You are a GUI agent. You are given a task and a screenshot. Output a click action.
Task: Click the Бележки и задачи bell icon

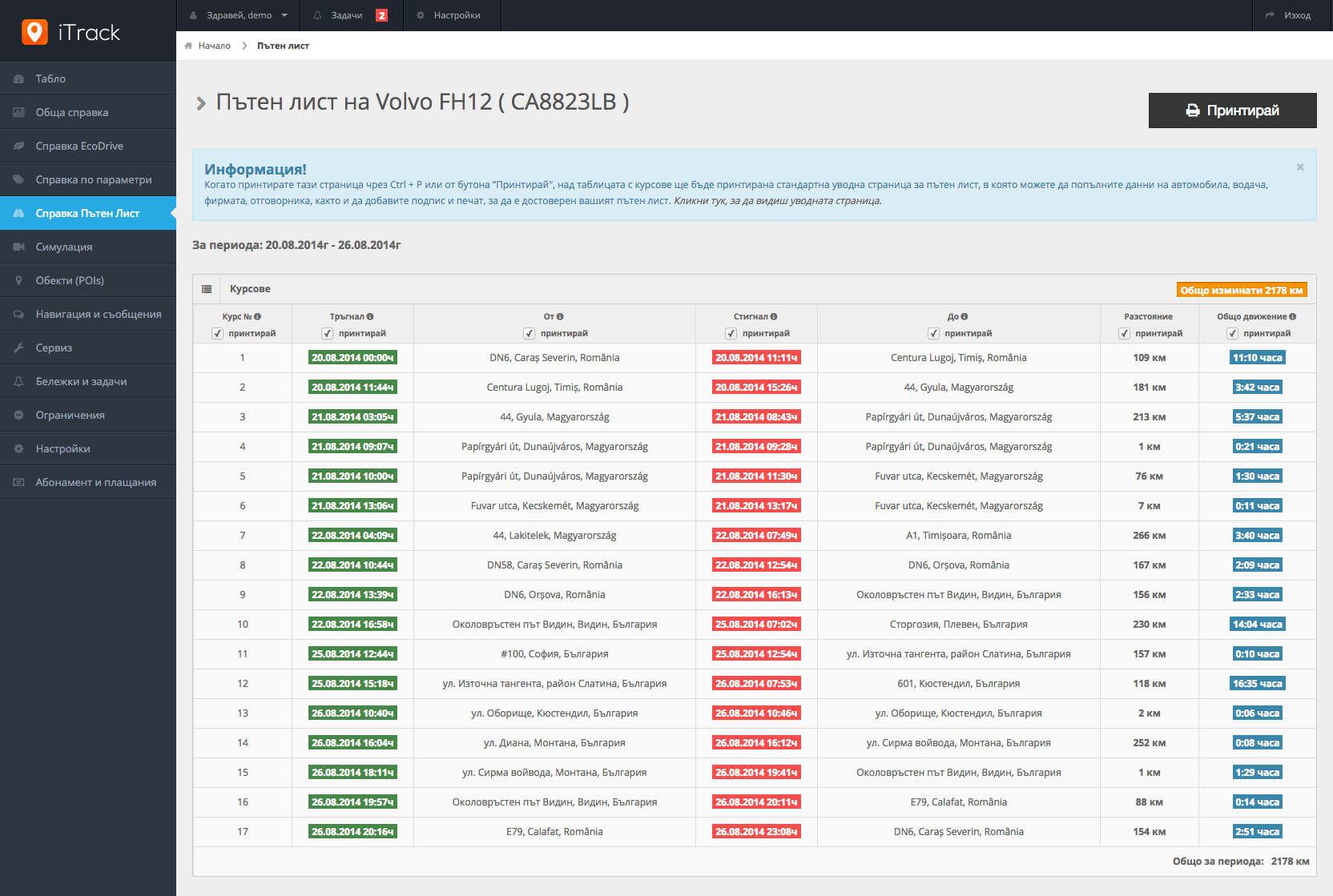coord(18,381)
